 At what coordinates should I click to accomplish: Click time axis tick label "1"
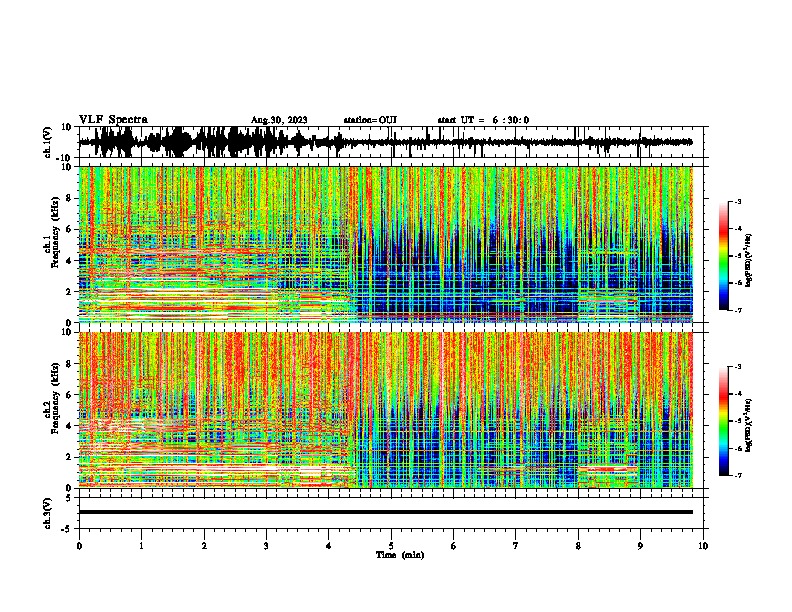coord(141,546)
